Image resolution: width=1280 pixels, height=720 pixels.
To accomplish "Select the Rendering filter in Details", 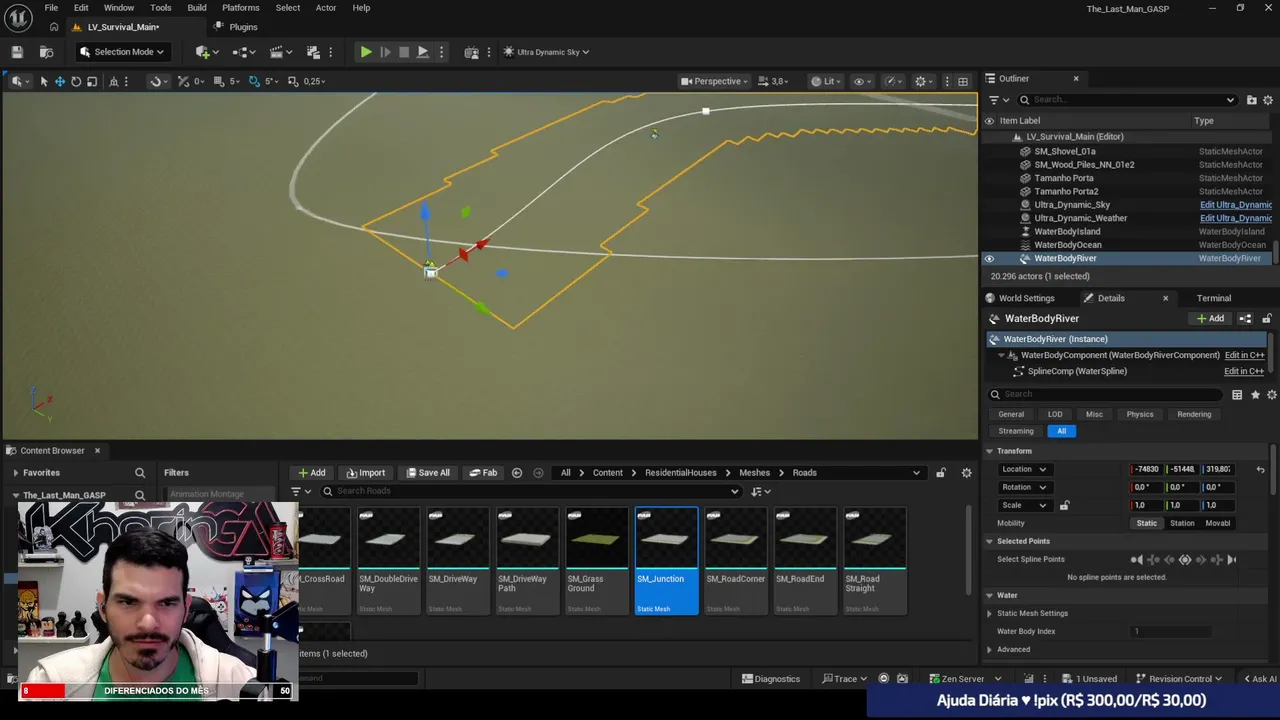I will click(x=1194, y=414).
